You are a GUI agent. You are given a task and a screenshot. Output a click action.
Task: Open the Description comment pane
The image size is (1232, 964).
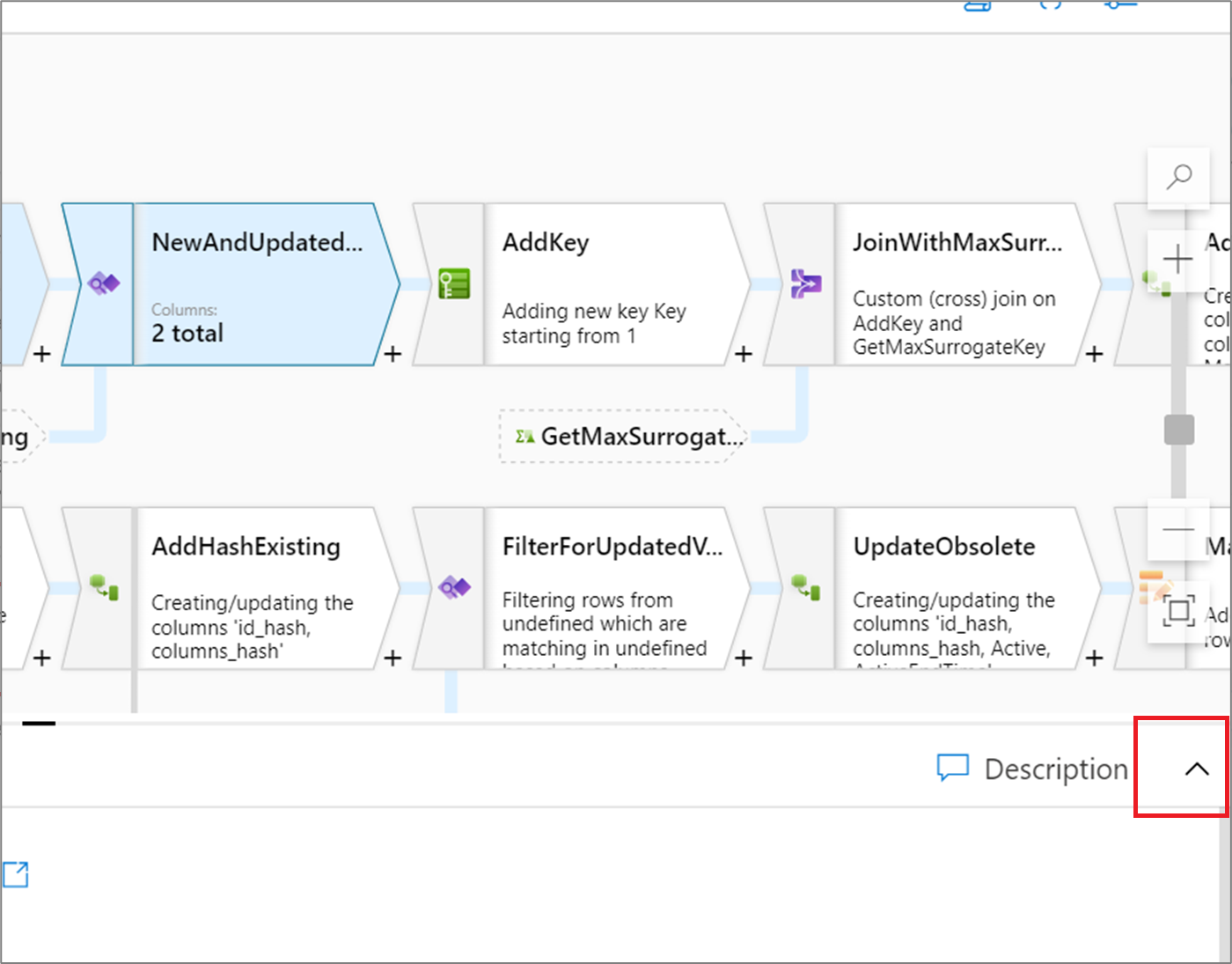[1033, 769]
